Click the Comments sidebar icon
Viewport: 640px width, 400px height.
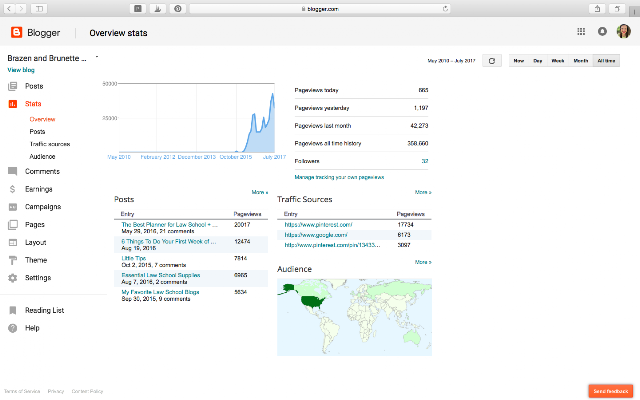[13, 171]
